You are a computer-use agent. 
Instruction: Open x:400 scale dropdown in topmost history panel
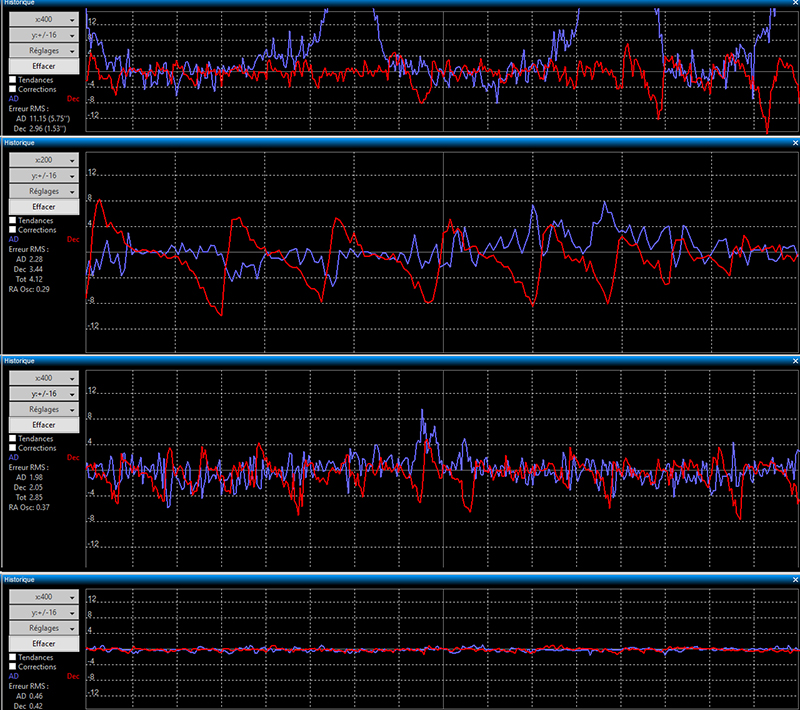[44, 19]
